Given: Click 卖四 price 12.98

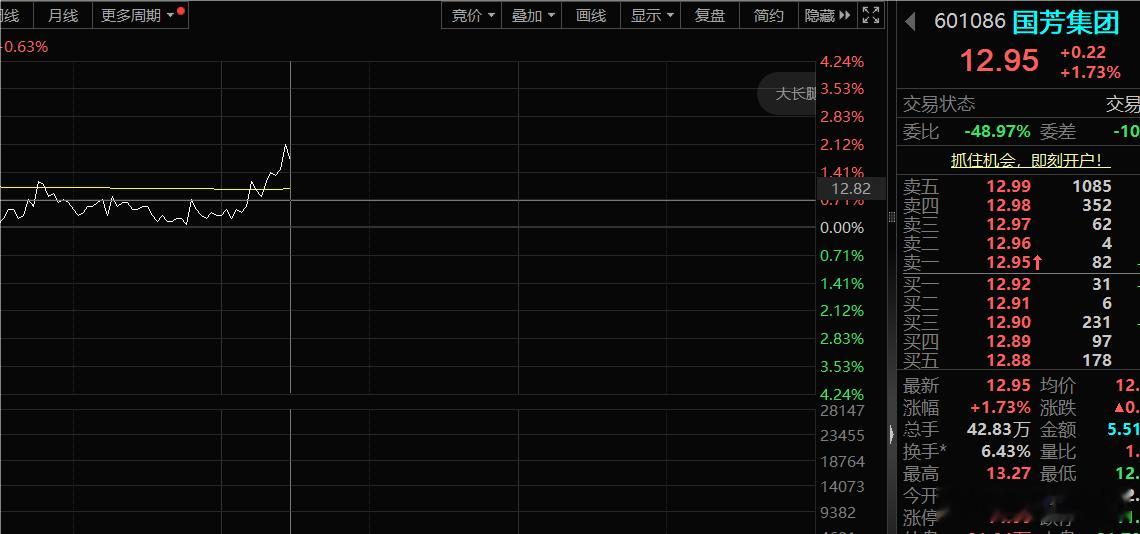Looking at the screenshot, I should (x=1008, y=205).
